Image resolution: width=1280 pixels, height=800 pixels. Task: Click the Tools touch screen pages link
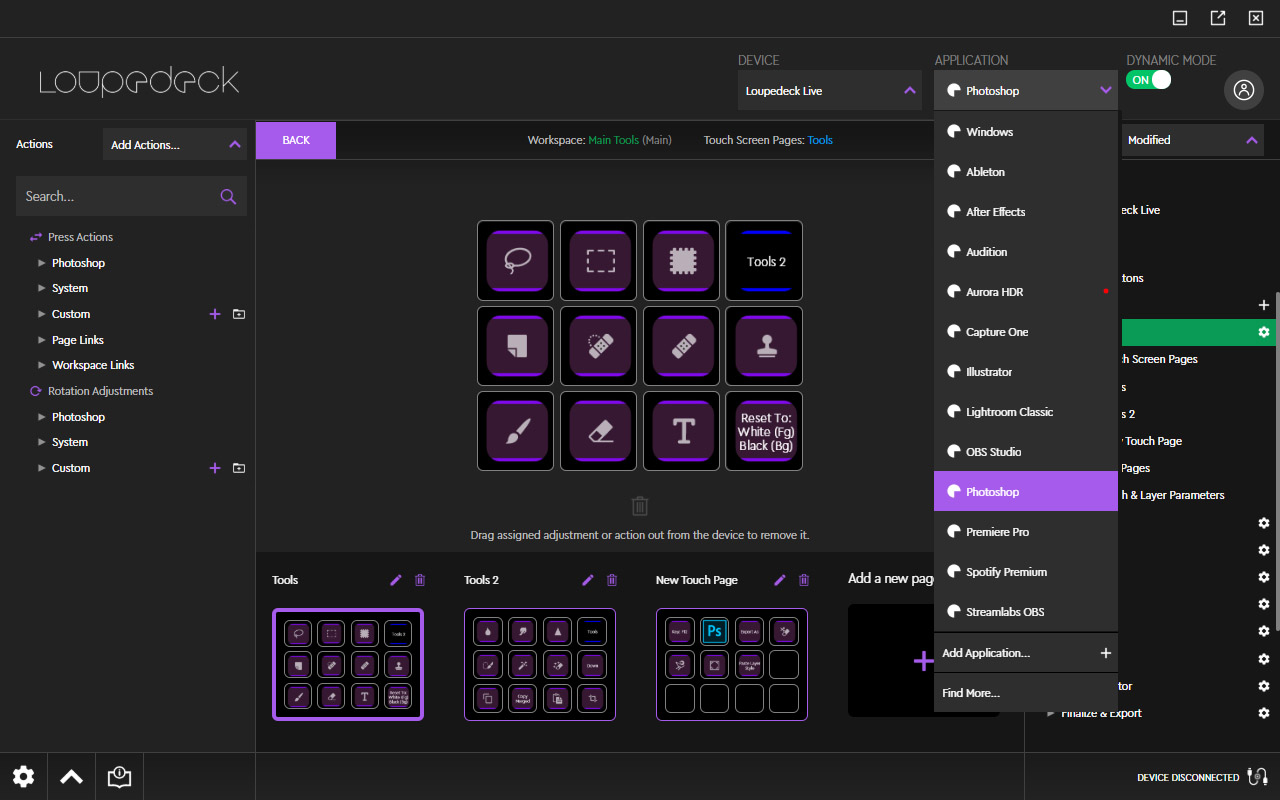pyautogui.click(x=820, y=140)
